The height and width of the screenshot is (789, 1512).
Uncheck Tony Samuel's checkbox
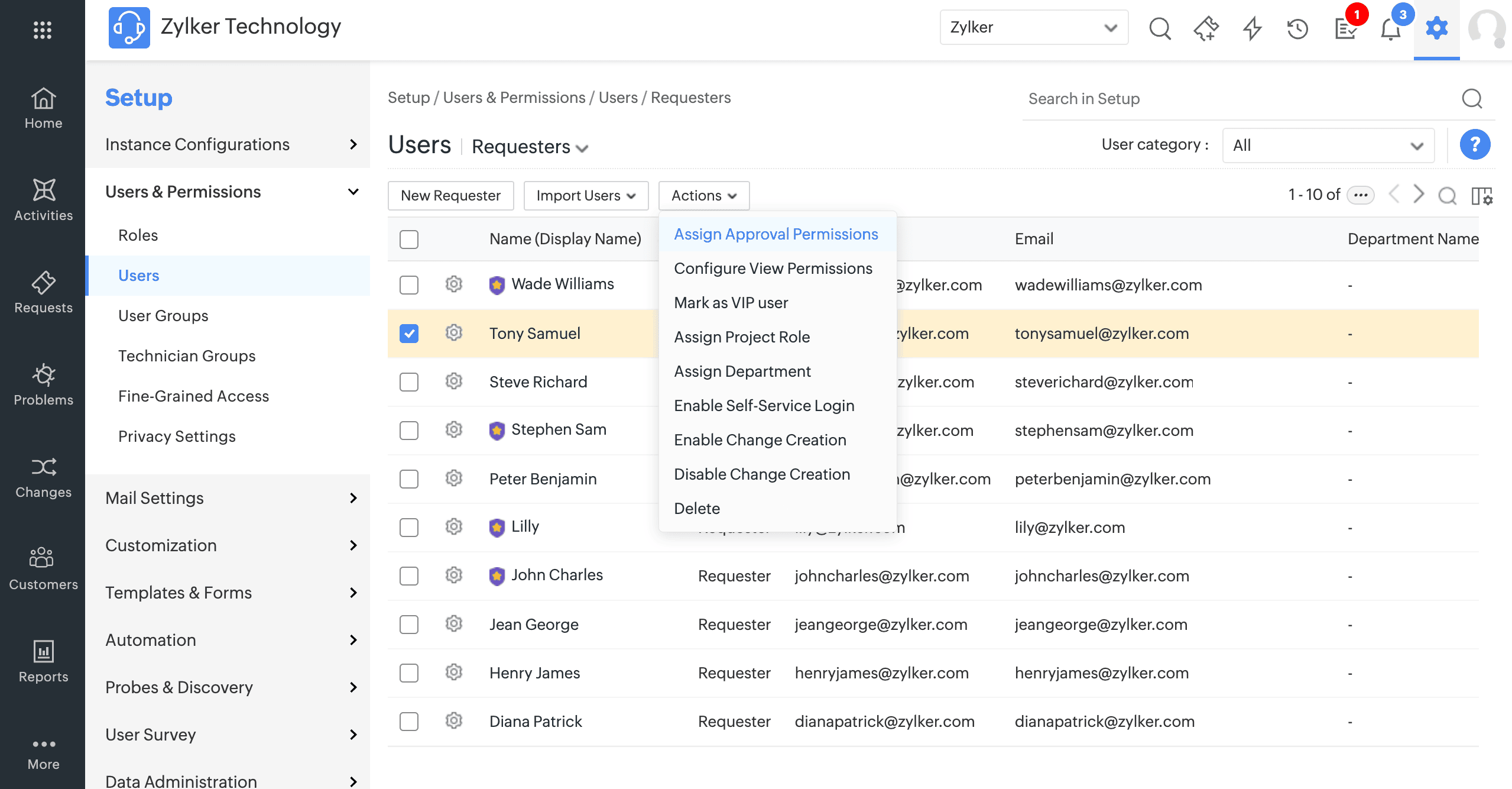click(x=409, y=334)
